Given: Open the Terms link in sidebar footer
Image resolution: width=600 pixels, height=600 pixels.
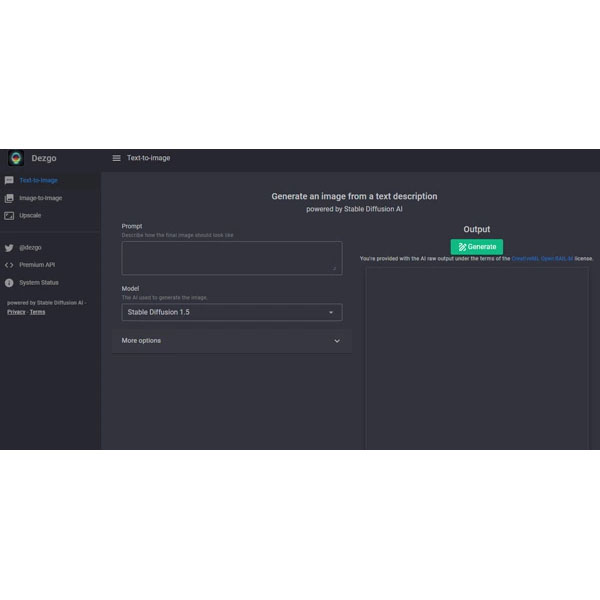Looking at the screenshot, I should coord(37,312).
